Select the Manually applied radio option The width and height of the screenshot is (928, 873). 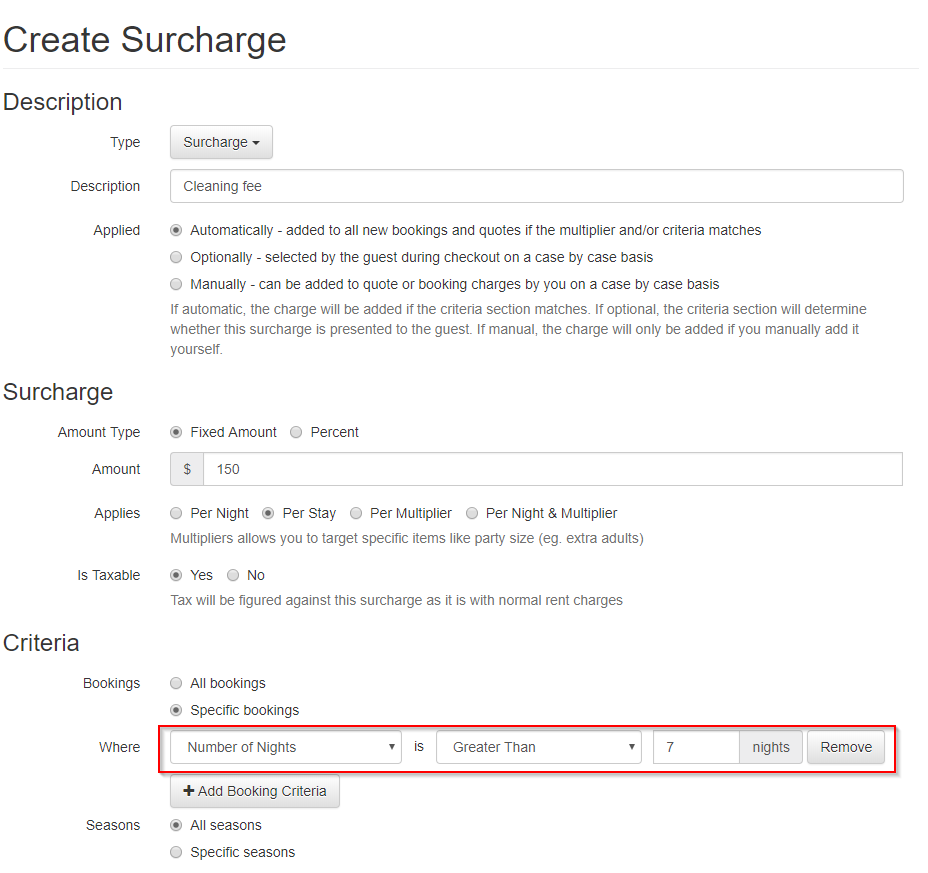pos(176,284)
